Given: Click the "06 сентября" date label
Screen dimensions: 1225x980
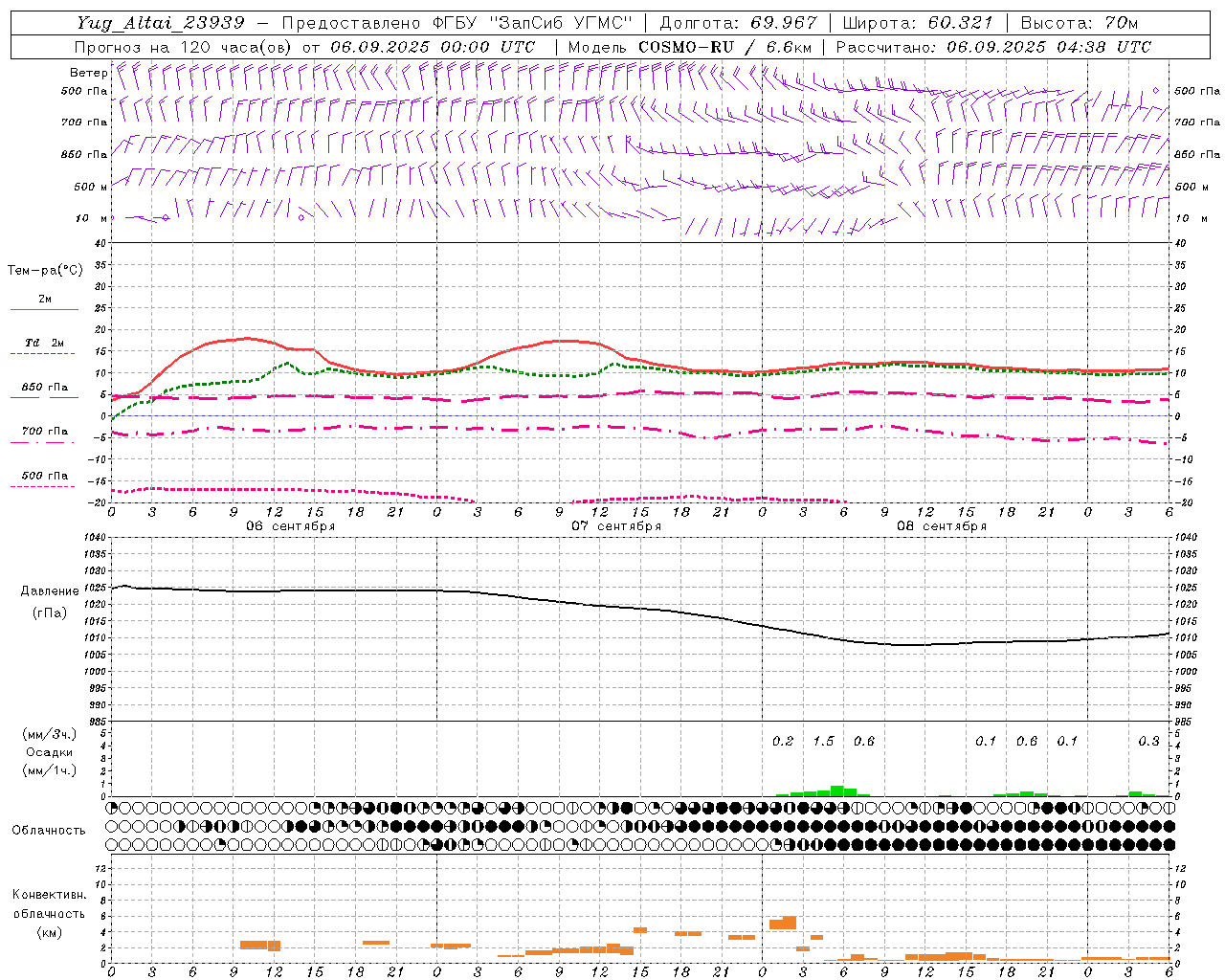Looking at the screenshot, I should click(x=291, y=526).
